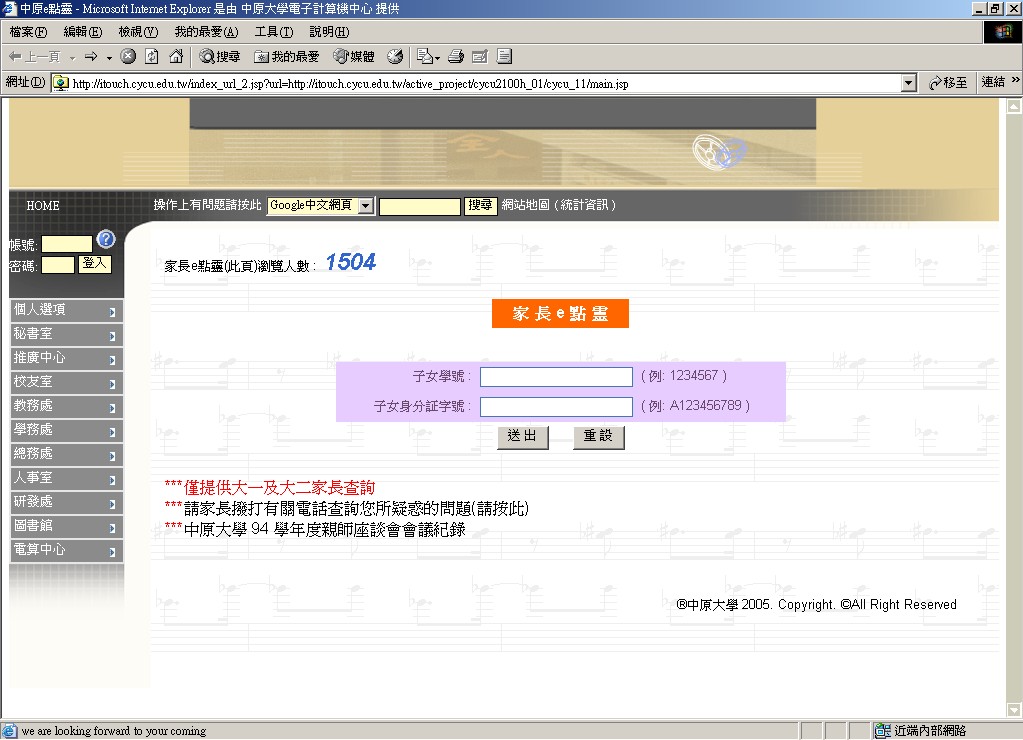The width and height of the screenshot is (1023, 740).
Task: Click the 登入 login button
Action: click(95, 264)
